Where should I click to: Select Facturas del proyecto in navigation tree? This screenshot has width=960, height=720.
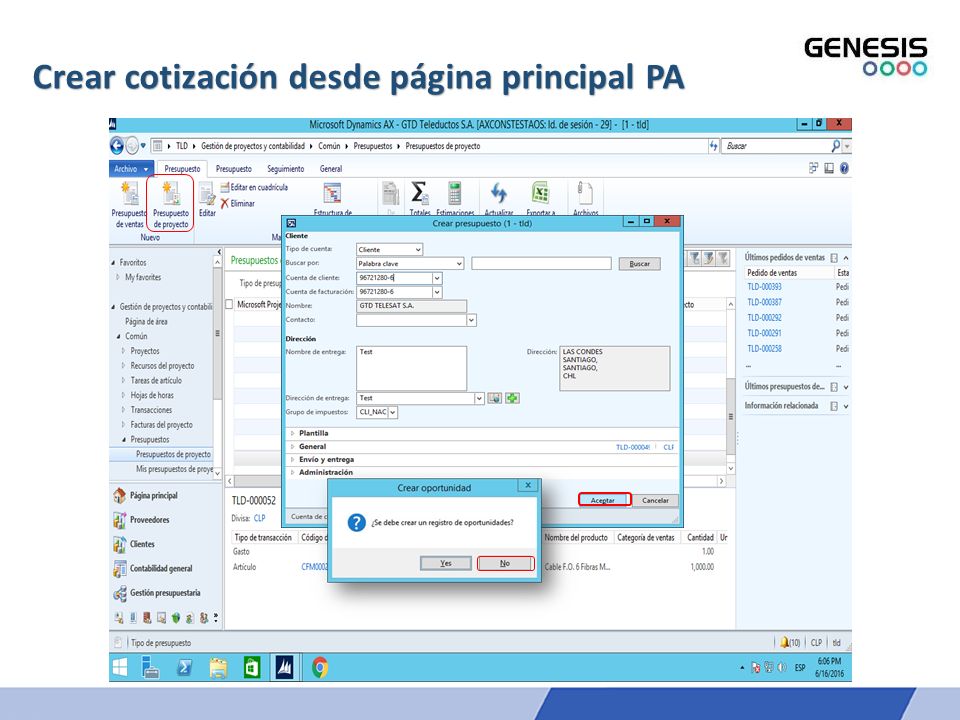tap(161, 424)
